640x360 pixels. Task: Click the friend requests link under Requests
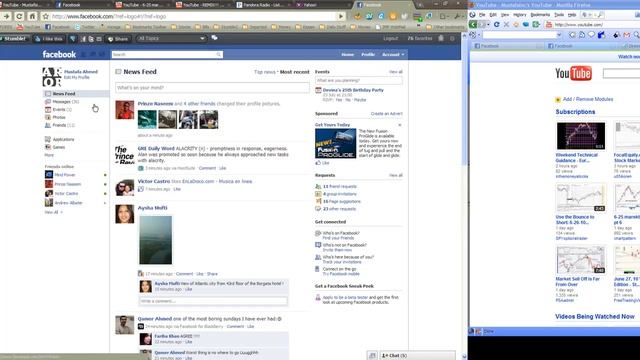[340, 187]
